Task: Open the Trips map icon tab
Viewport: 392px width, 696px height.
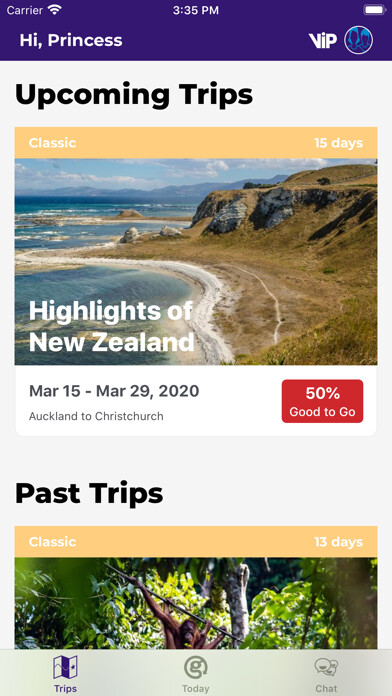Action: coord(65,667)
